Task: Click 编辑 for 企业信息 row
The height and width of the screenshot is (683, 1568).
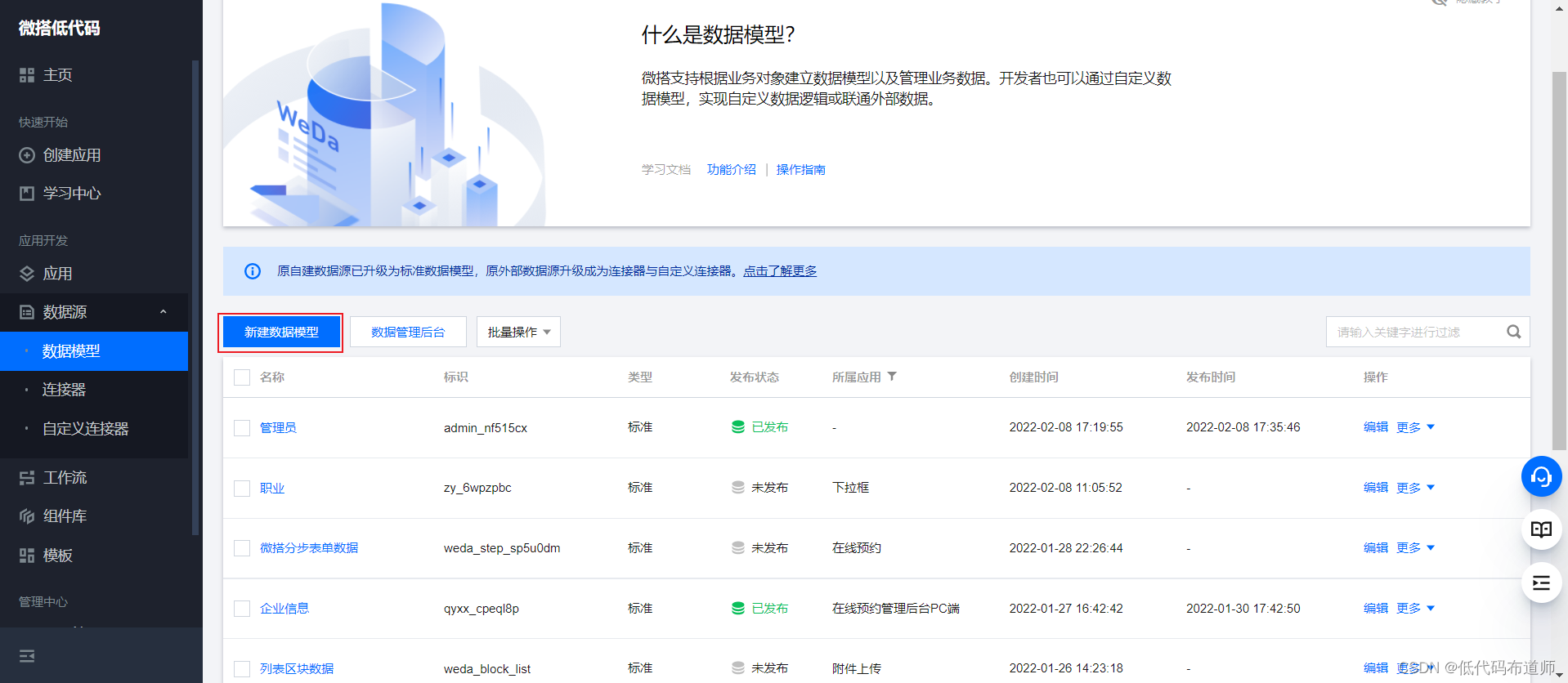Action: 1376,609
